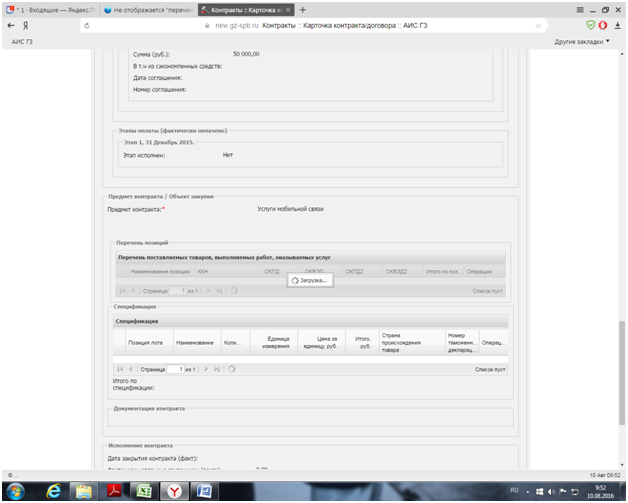Go to previous page in Спецификация pager

click(130, 369)
